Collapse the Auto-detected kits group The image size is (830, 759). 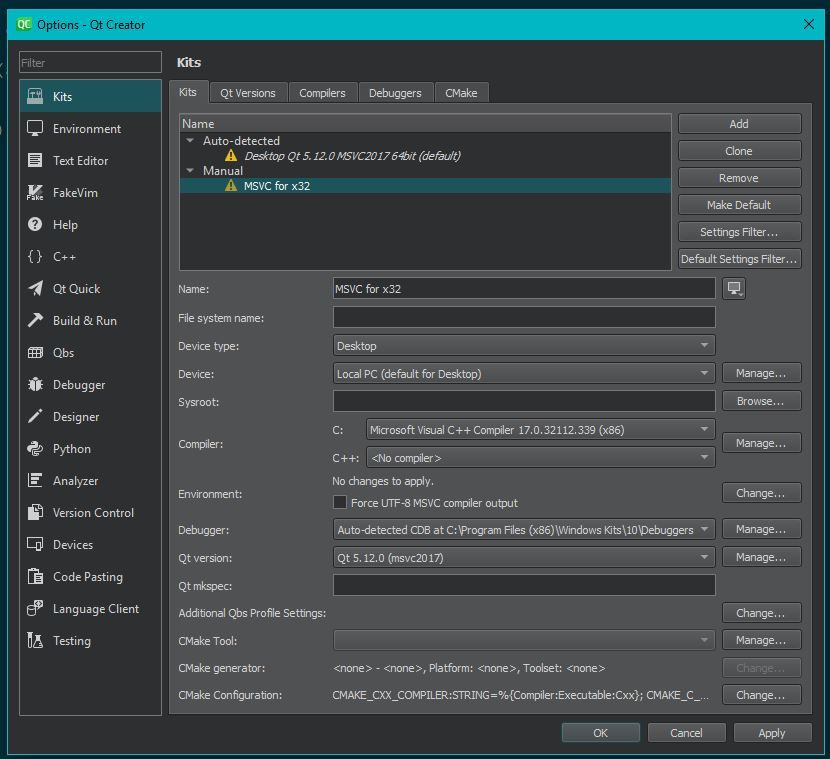tap(190, 141)
